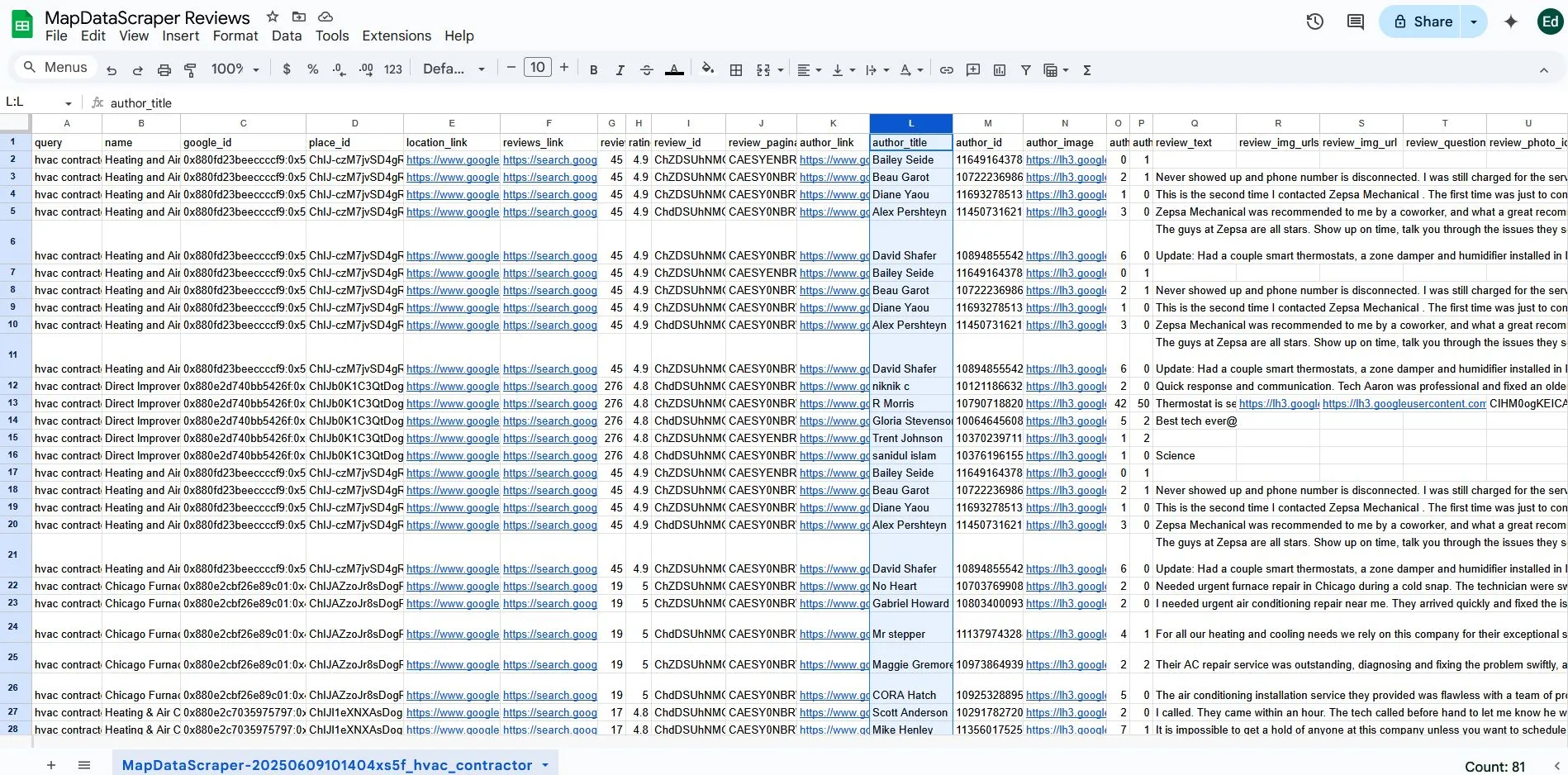Open the zoom 100% dropdown
Screen dimensions: 1568x775
coord(235,69)
